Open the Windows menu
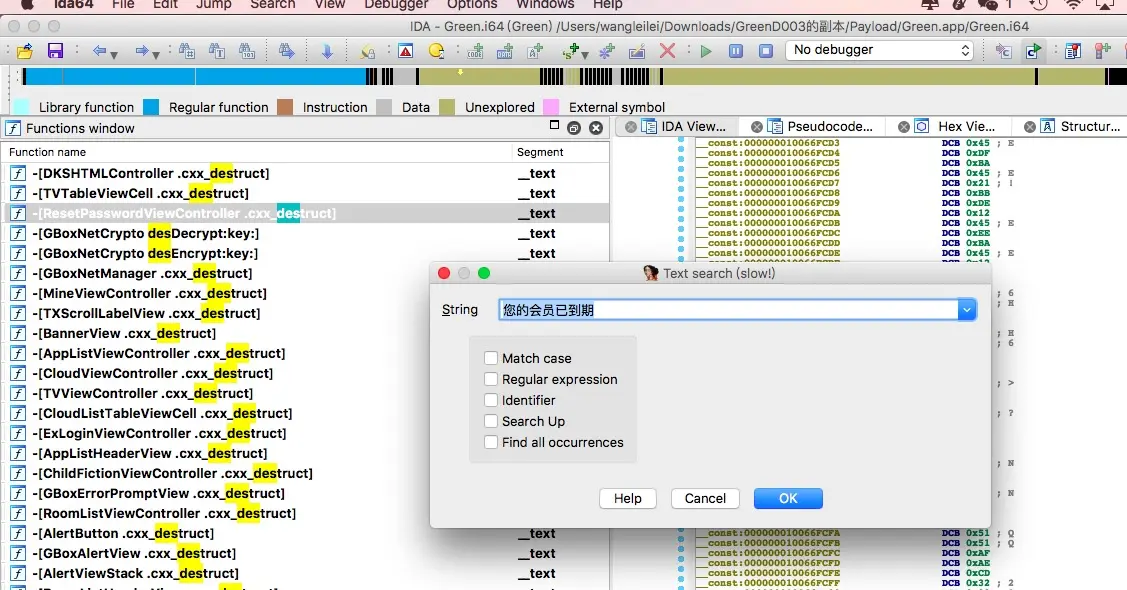This screenshot has width=1127, height=590. tap(546, 4)
